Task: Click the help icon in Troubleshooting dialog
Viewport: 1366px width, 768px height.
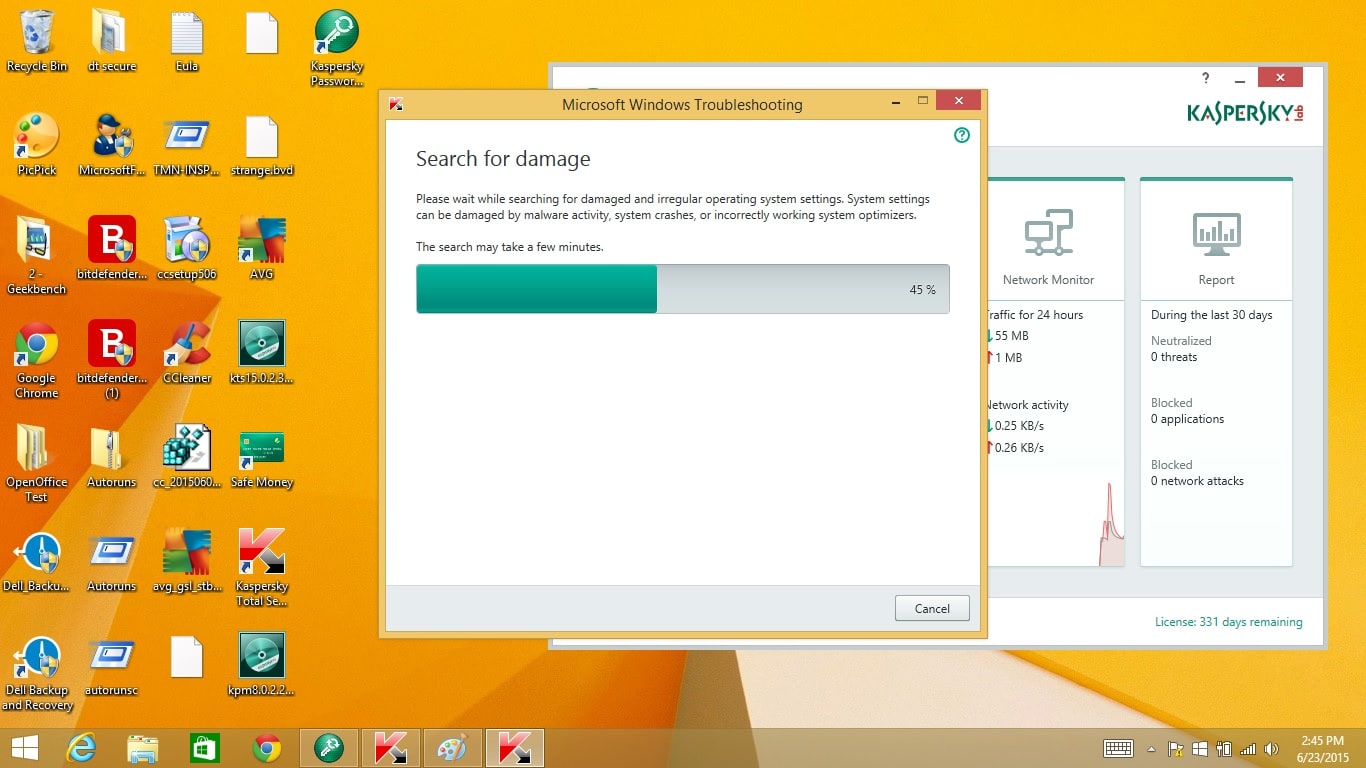Action: tap(962, 135)
